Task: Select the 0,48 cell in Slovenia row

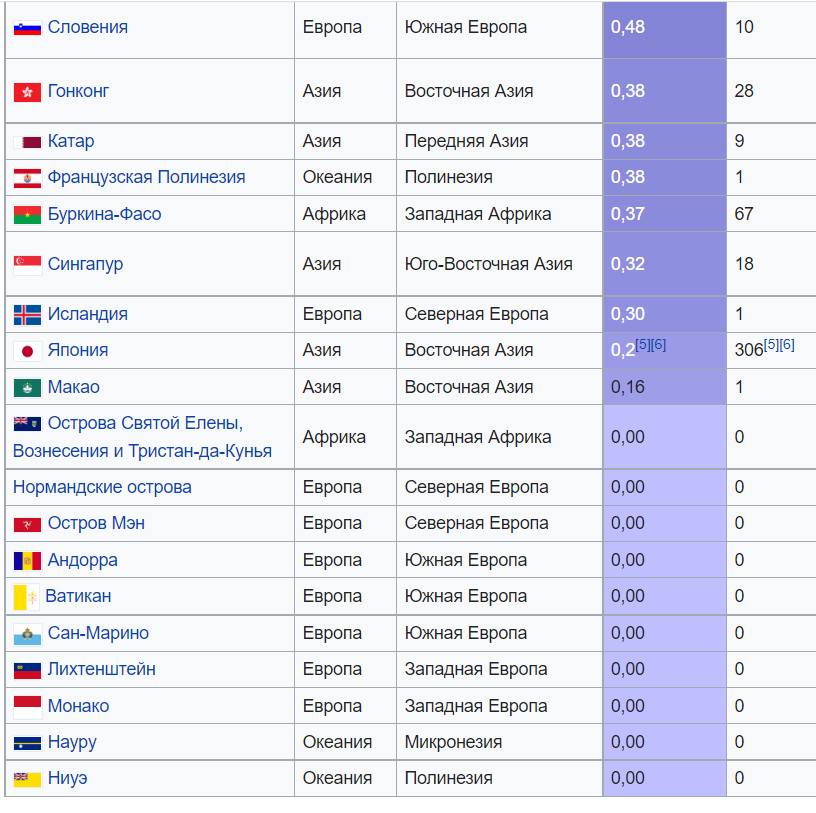Action: [664, 28]
